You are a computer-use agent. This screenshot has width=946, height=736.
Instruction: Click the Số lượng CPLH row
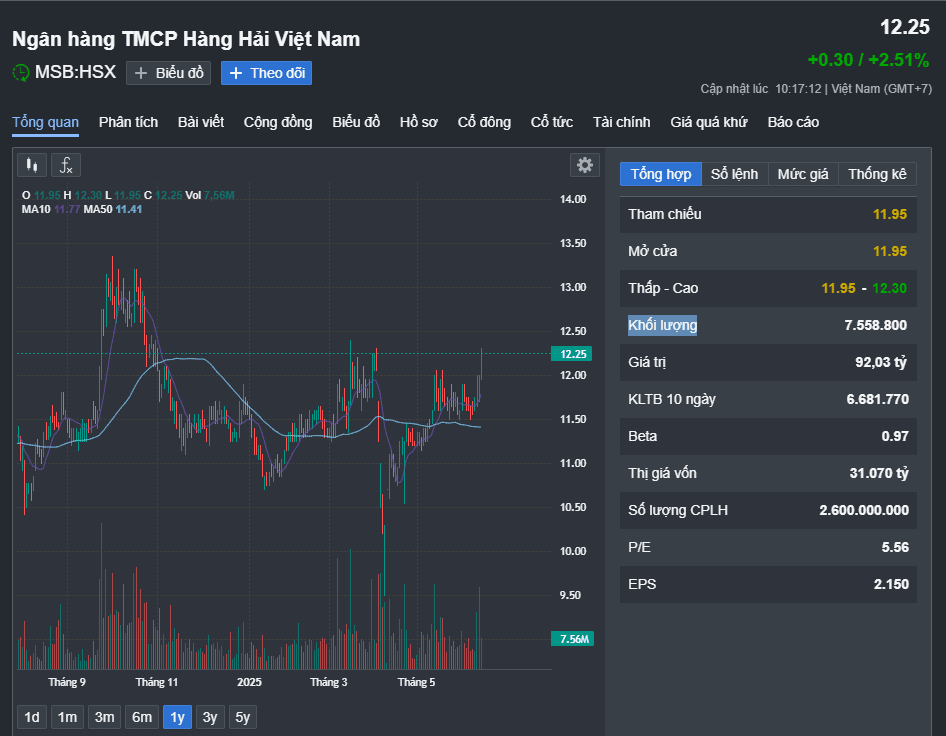(768, 510)
